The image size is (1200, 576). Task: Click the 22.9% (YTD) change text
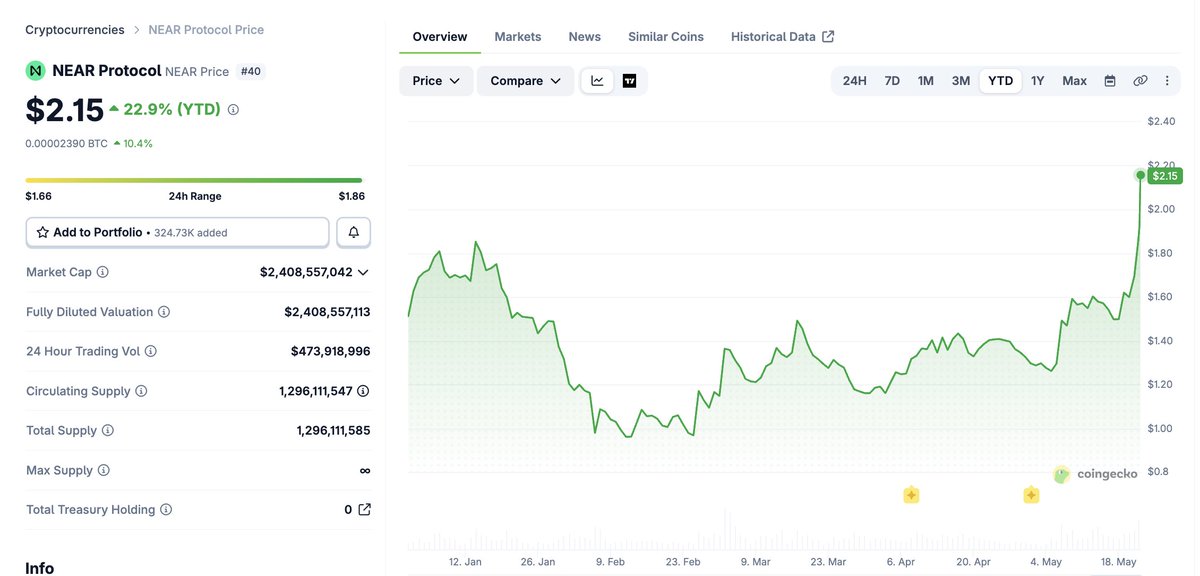coord(172,110)
